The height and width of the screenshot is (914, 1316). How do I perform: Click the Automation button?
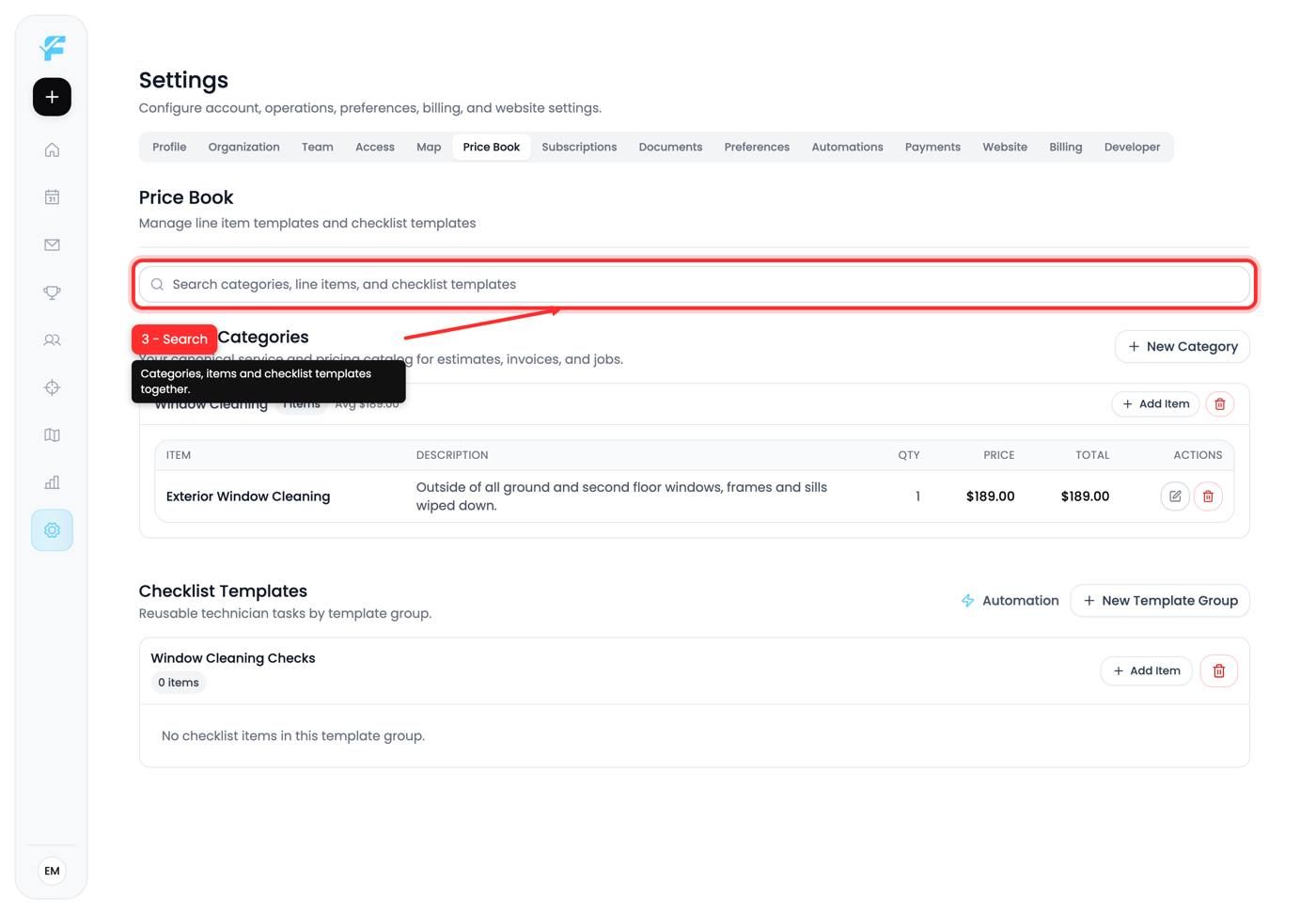click(1010, 600)
